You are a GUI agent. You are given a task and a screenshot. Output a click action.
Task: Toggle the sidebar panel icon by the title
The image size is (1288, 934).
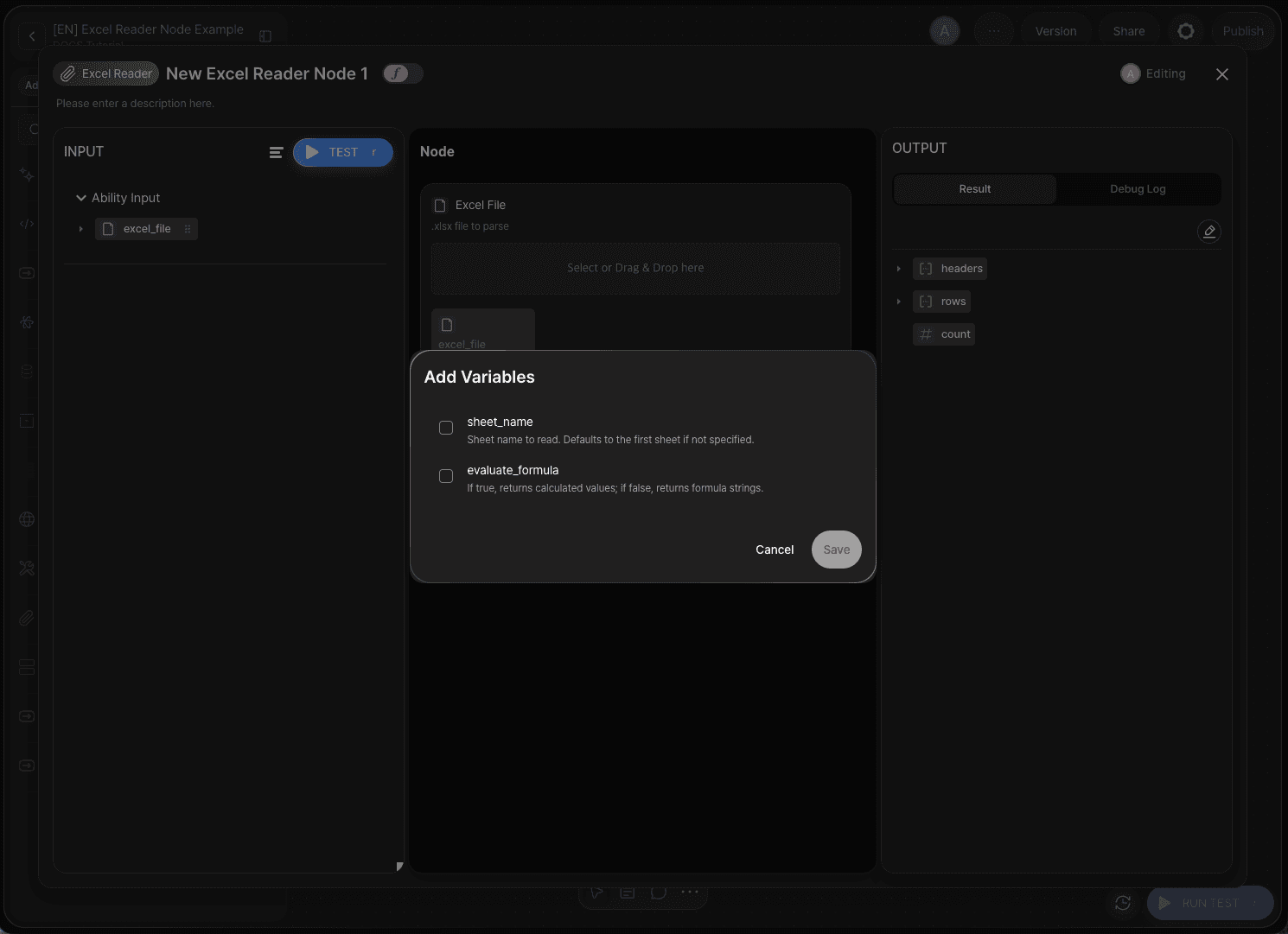(x=265, y=36)
